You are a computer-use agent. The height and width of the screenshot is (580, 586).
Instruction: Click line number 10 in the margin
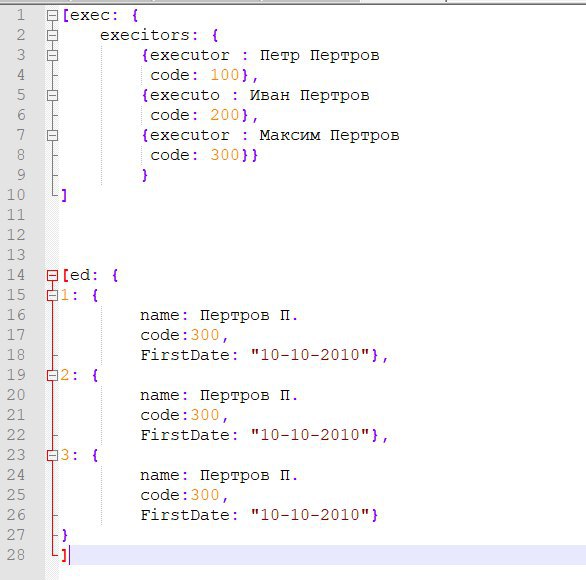pyautogui.click(x=16, y=195)
